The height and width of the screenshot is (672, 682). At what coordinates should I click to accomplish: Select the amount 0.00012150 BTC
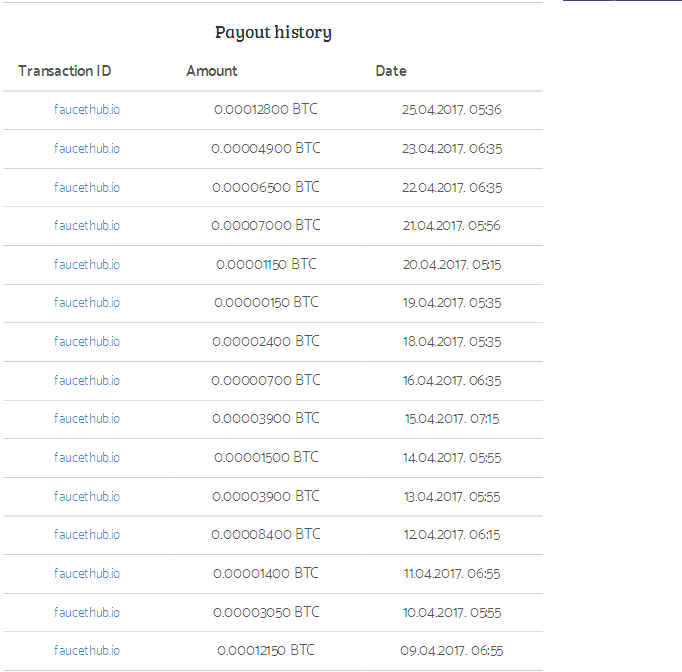(266, 650)
